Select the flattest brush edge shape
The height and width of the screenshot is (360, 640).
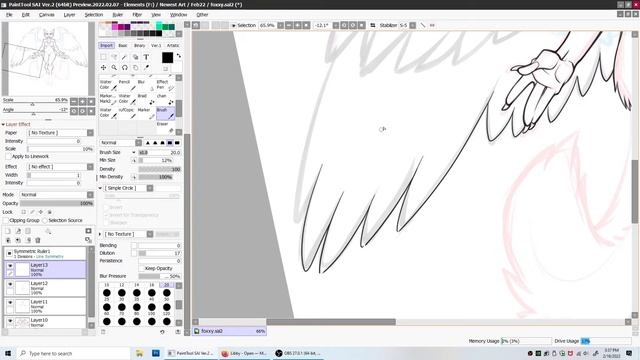pyautogui.click(x=177, y=143)
